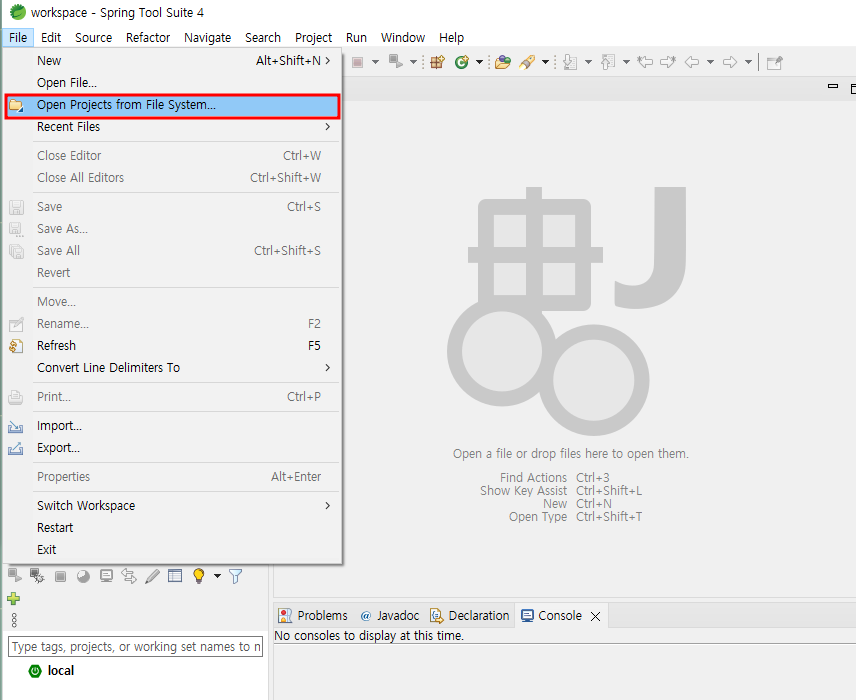The height and width of the screenshot is (700, 856).
Task: Click Restart in File menu
Action: [x=172, y=527]
